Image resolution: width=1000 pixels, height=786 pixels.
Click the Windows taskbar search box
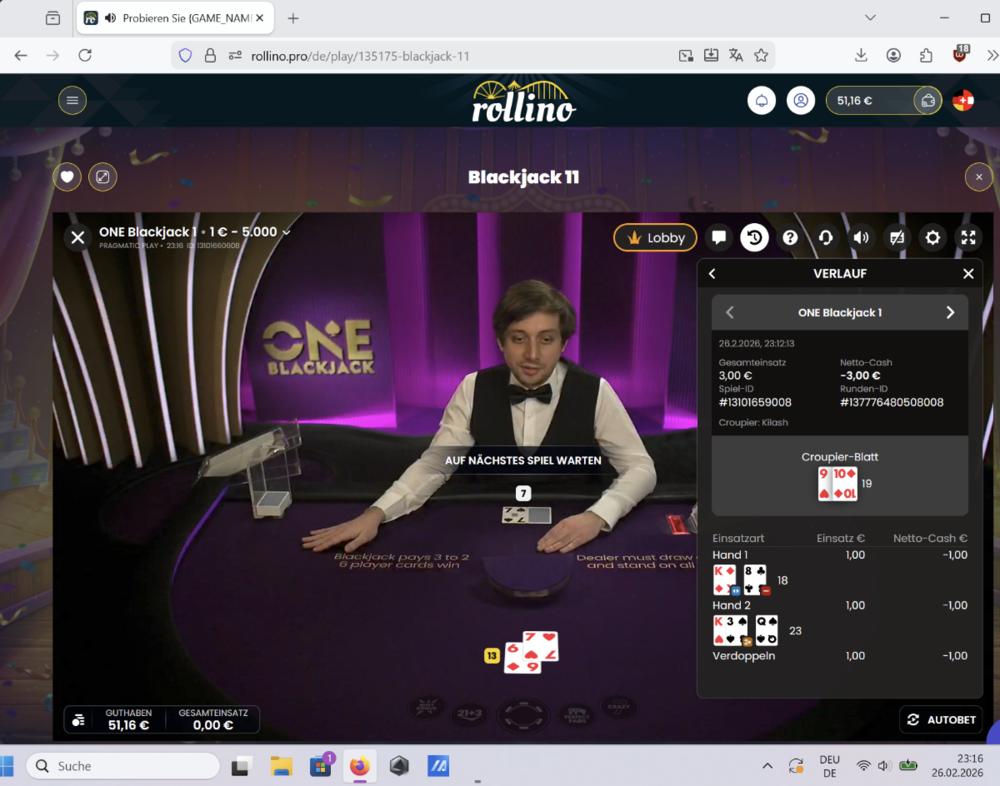[123, 766]
